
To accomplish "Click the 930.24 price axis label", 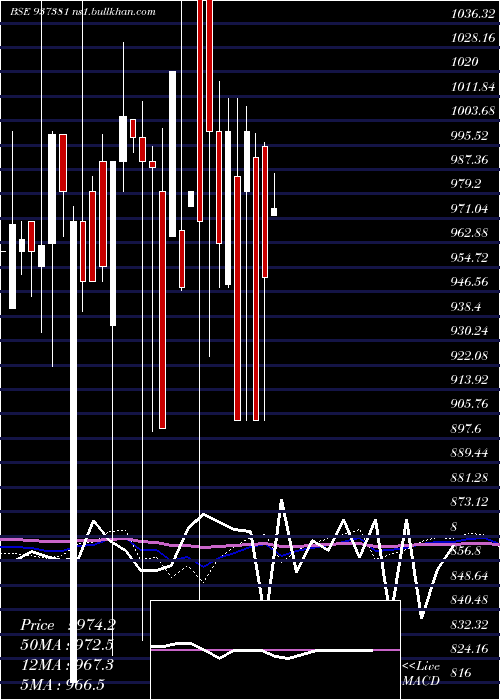I will pos(470,331).
